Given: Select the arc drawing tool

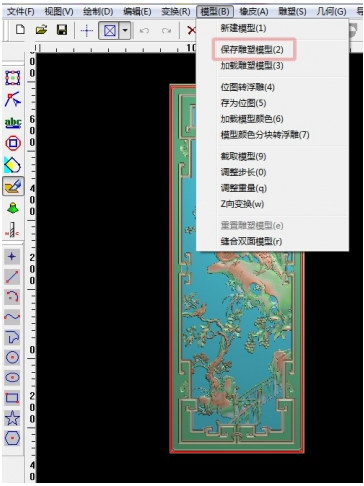Looking at the screenshot, I should pyautogui.click(x=12, y=297).
